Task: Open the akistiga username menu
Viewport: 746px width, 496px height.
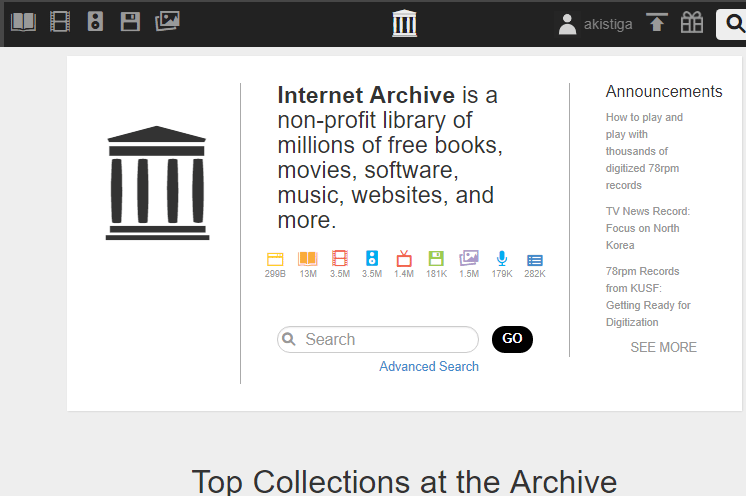Action: pyautogui.click(x=608, y=24)
